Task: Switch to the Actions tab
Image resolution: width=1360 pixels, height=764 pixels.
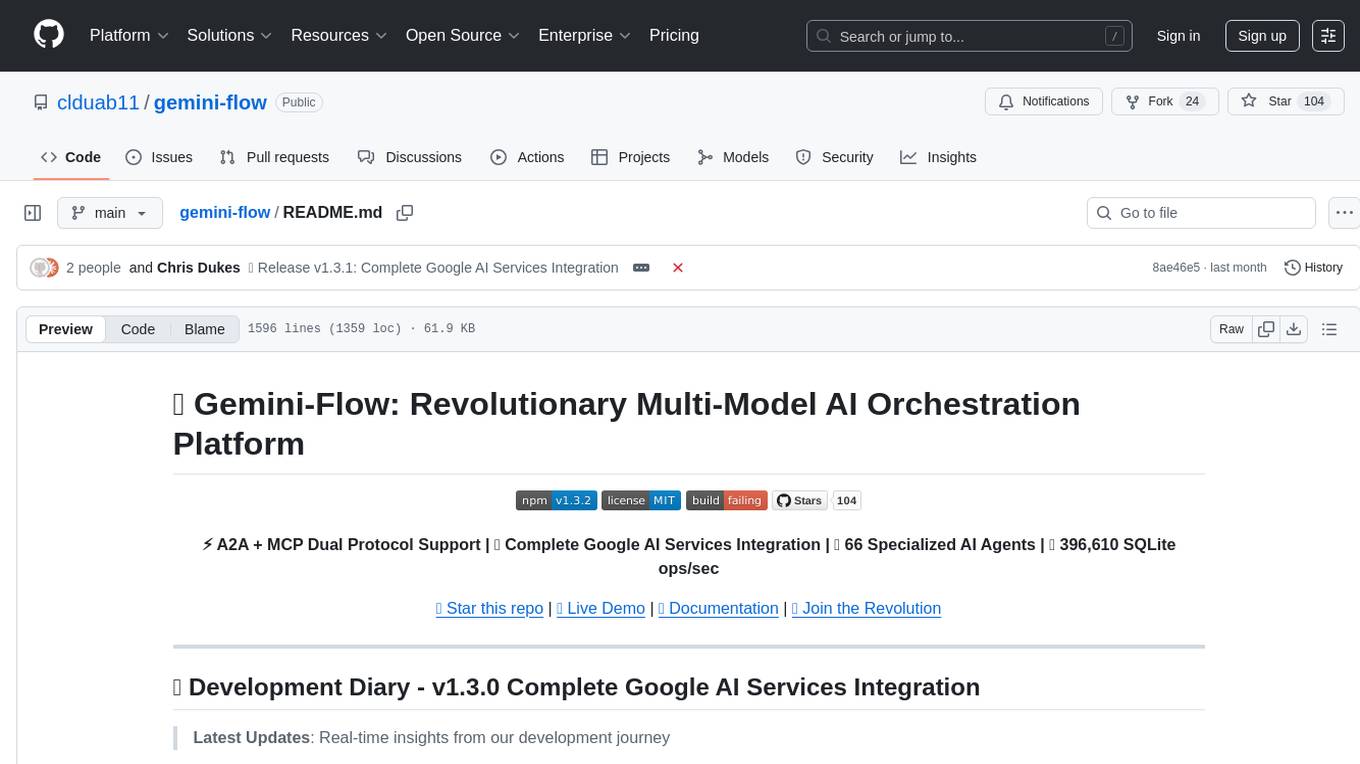Action: [x=527, y=157]
